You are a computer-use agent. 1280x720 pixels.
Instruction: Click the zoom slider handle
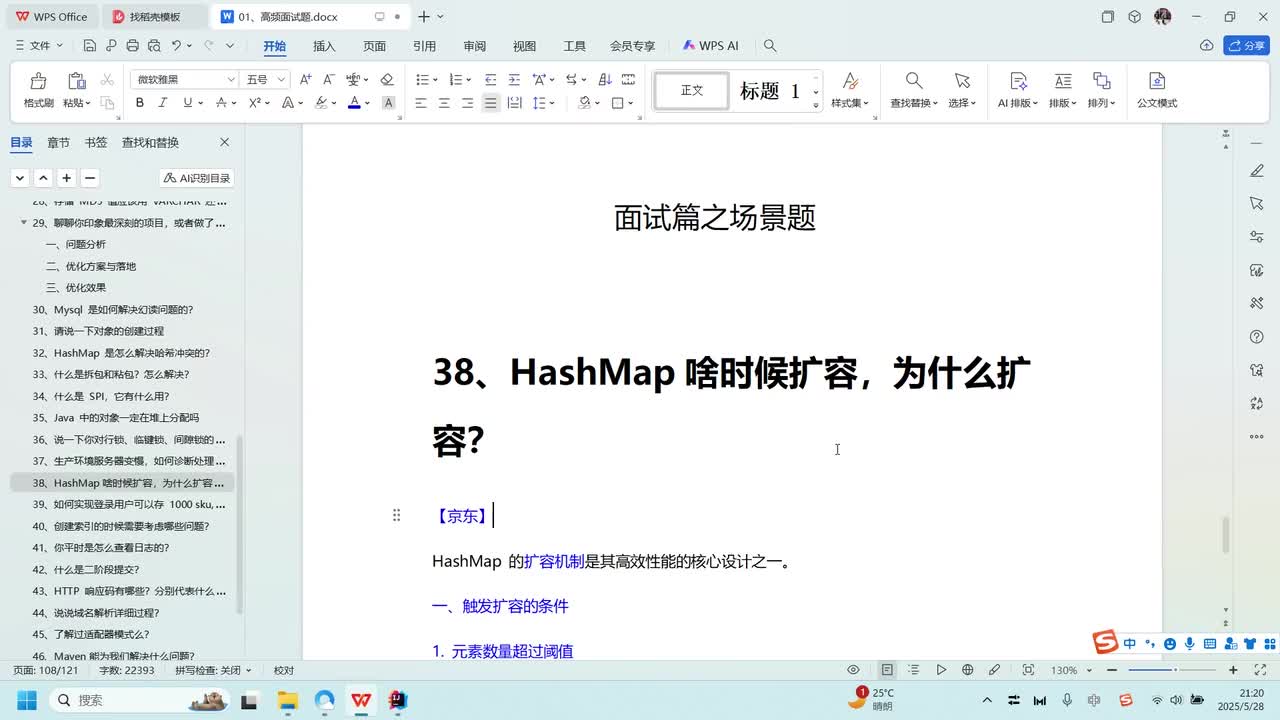[1175, 670]
